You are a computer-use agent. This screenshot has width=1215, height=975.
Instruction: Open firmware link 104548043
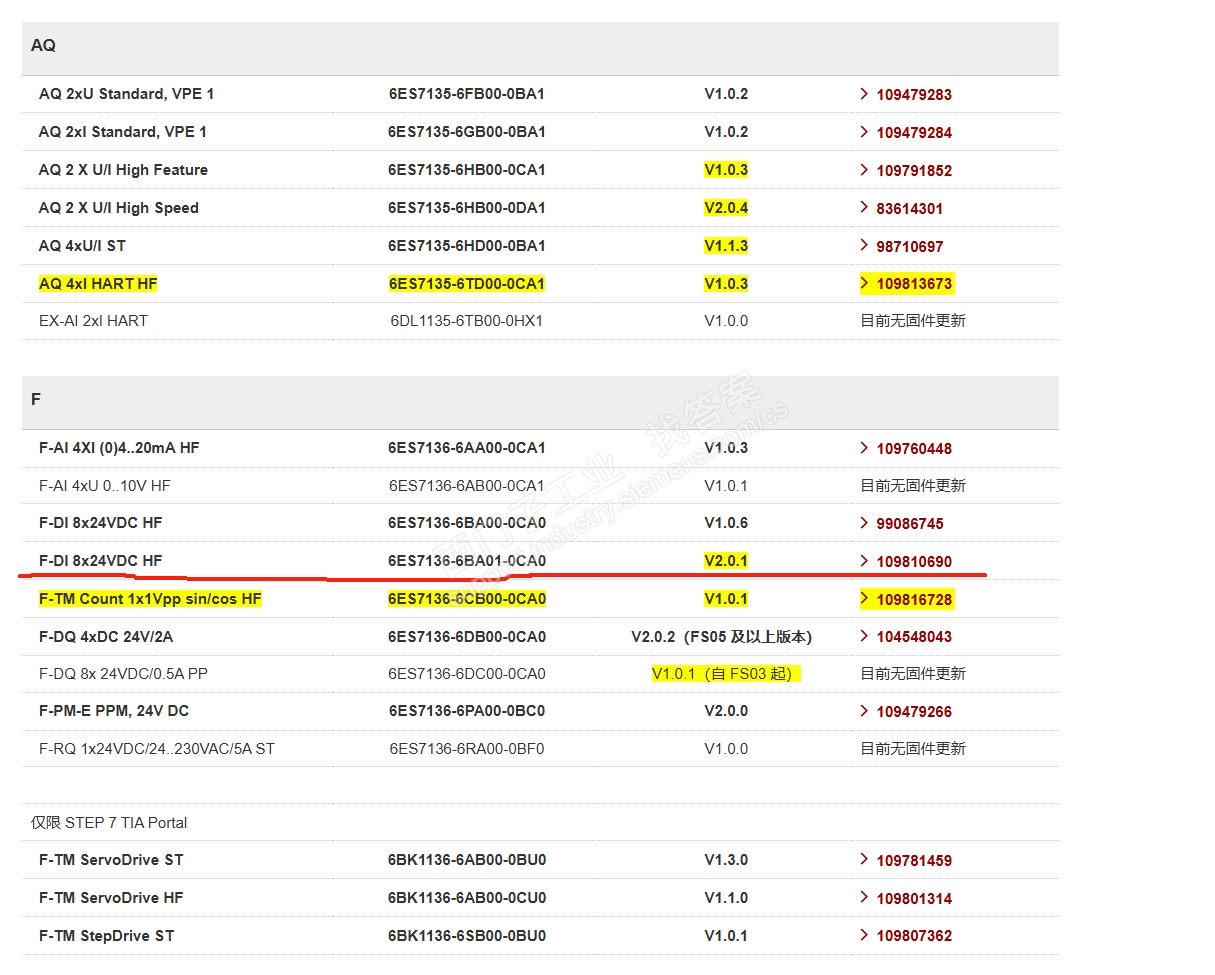(x=914, y=637)
